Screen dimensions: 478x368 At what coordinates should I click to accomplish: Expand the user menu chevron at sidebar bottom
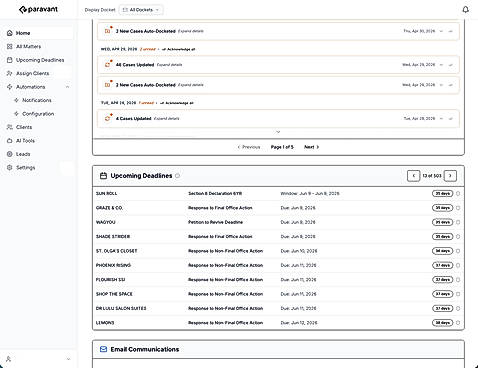[x=68, y=359]
